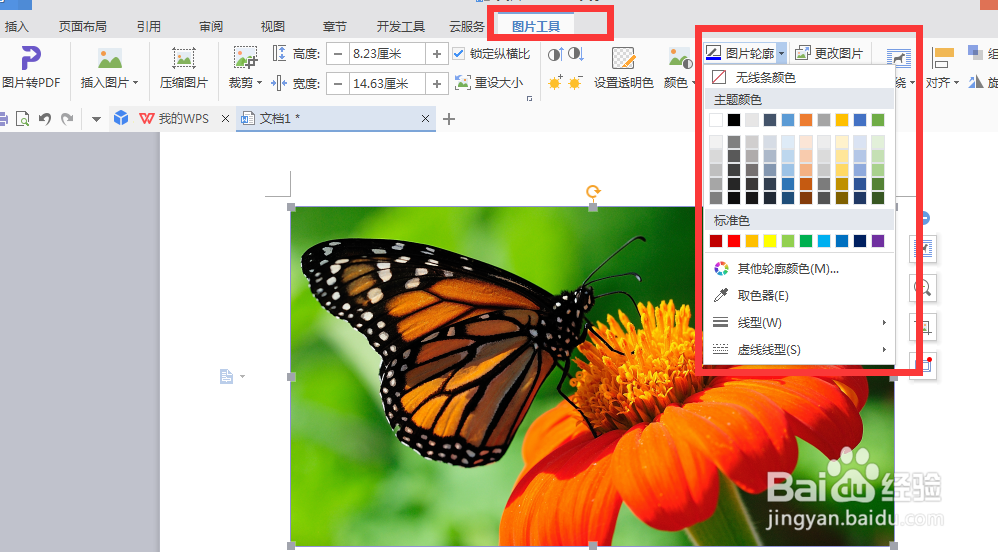Switch to 开发工具 ribbon tab
The image size is (998, 552).
(400, 26)
